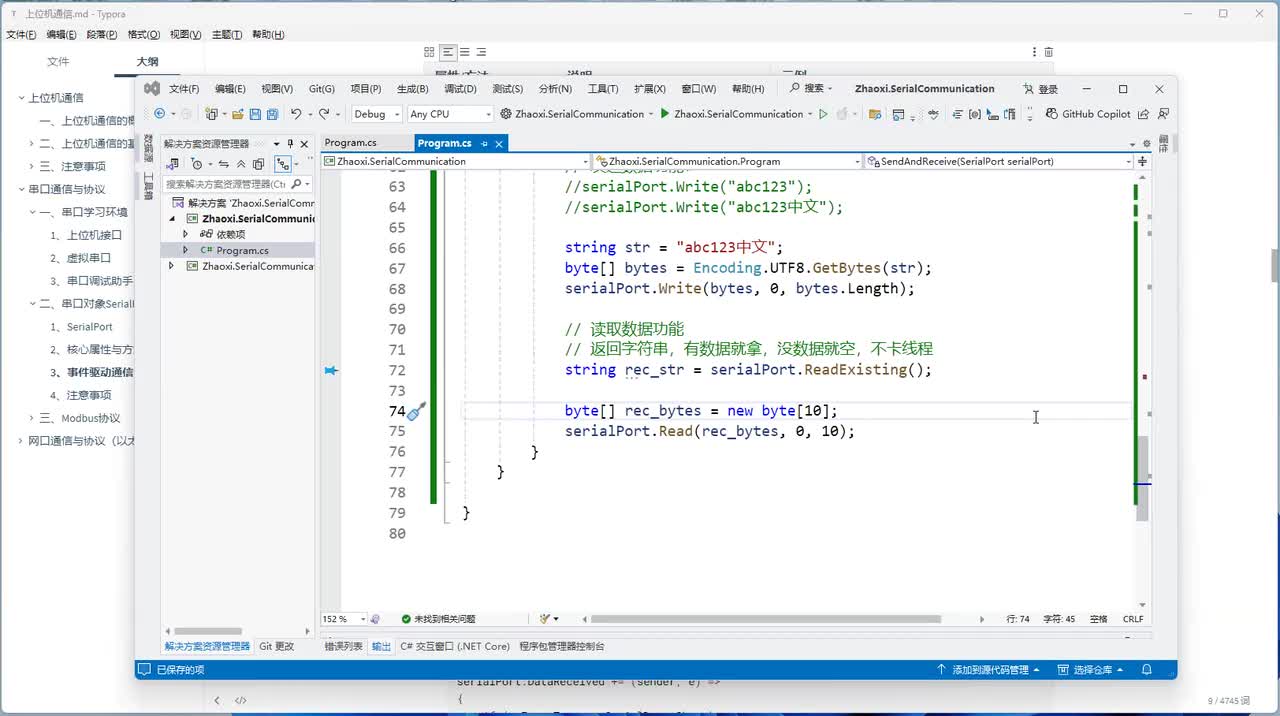Click screwdriver quick actions icon on line 74
The width and height of the screenshot is (1280, 716).
coord(417,411)
